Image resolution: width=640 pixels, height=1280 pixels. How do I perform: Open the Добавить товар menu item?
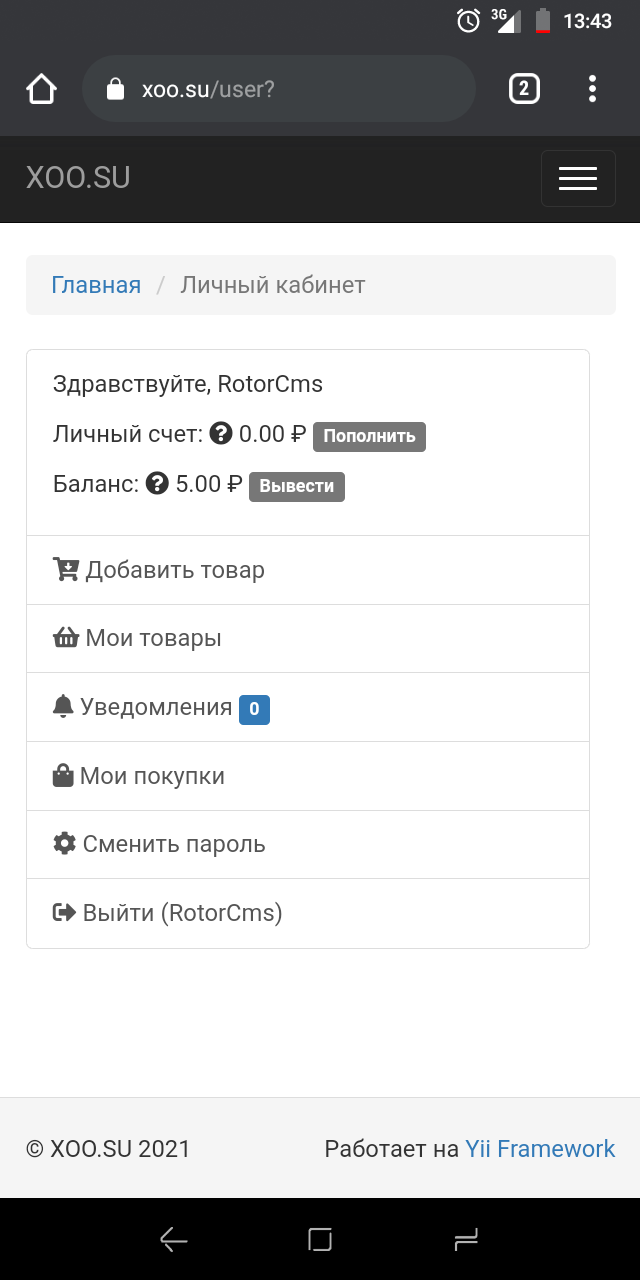(175, 570)
